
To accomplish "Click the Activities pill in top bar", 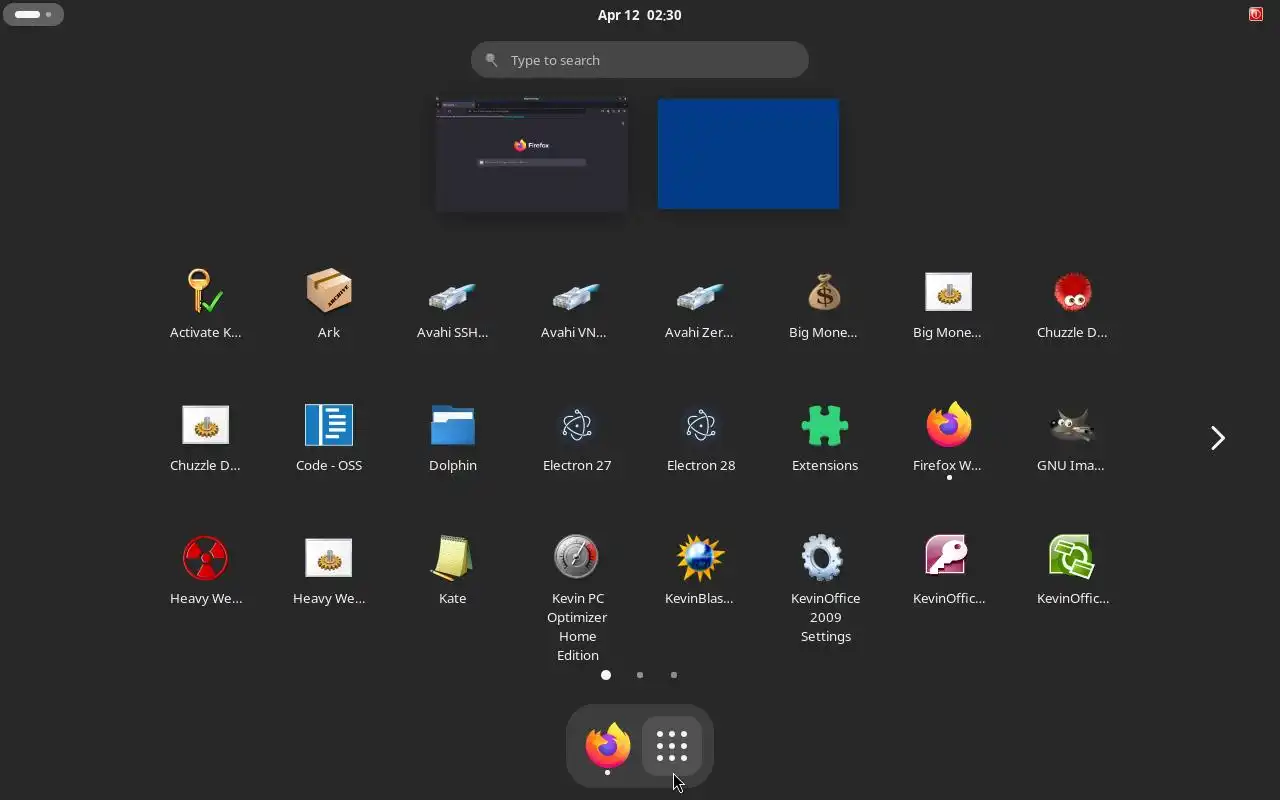I will (34, 15).
